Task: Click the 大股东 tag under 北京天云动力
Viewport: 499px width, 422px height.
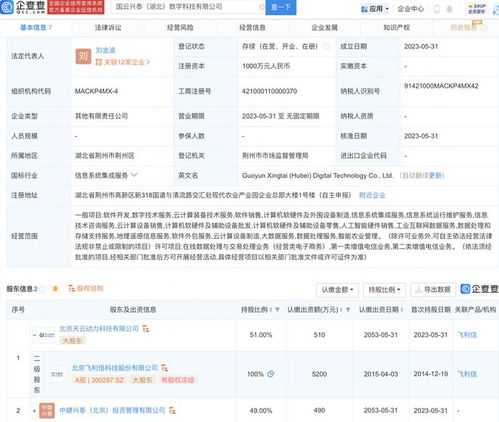Action: (72, 340)
